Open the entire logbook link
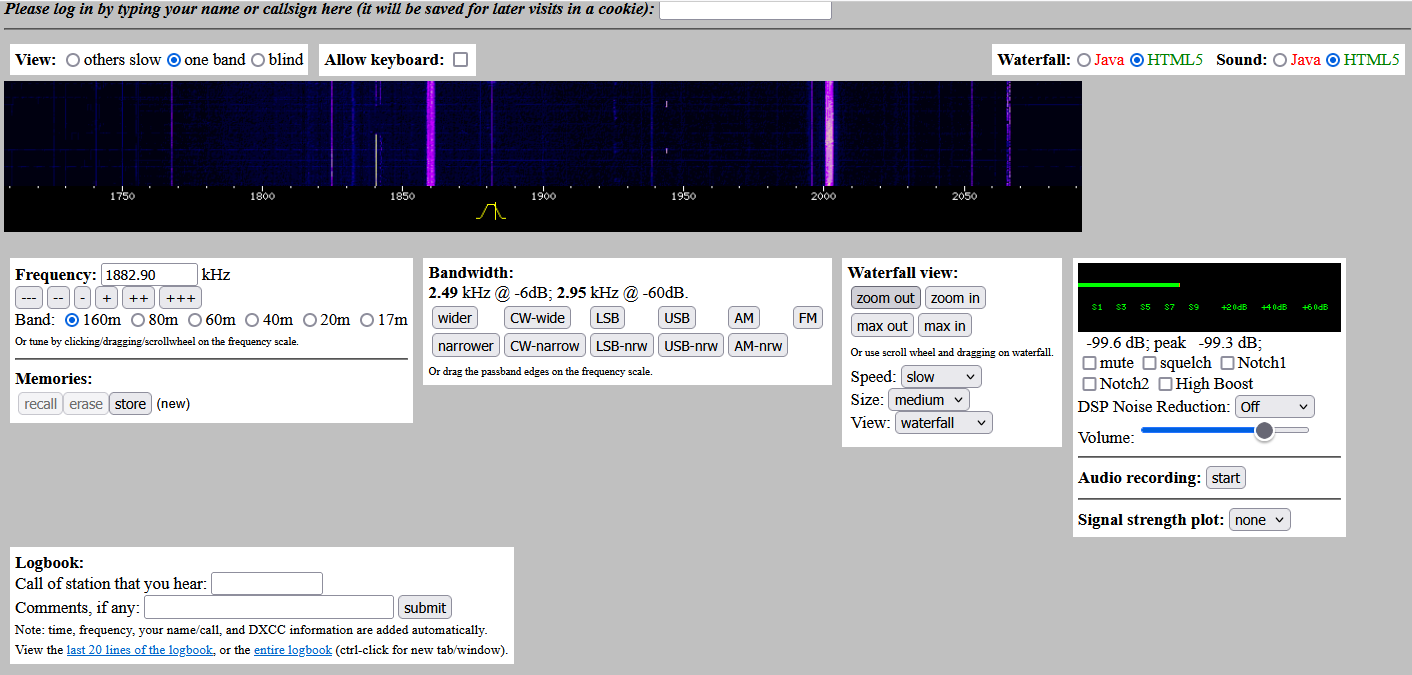The height and width of the screenshot is (675, 1412). [x=292, y=650]
